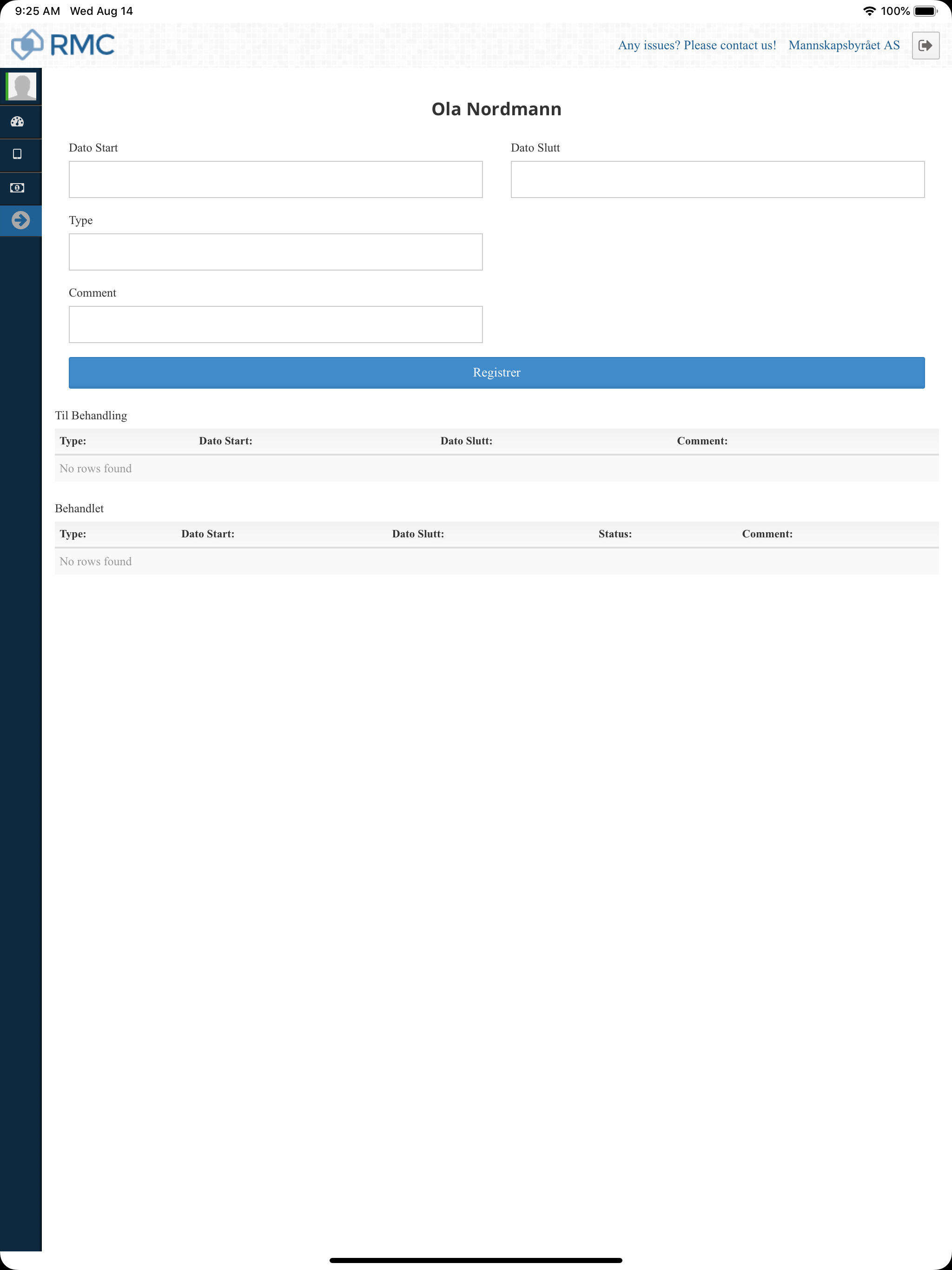The image size is (952, 1270).
Task: Select the right-arrow circle icon in sidebar
Action: [20, 220]
